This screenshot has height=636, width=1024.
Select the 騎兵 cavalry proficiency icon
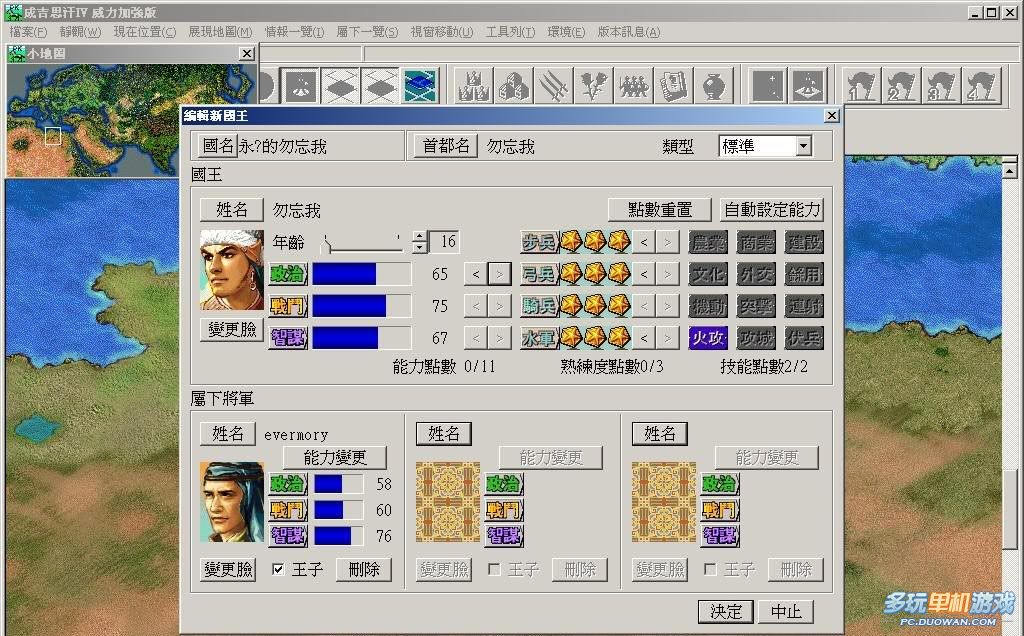tap(539, 306)
